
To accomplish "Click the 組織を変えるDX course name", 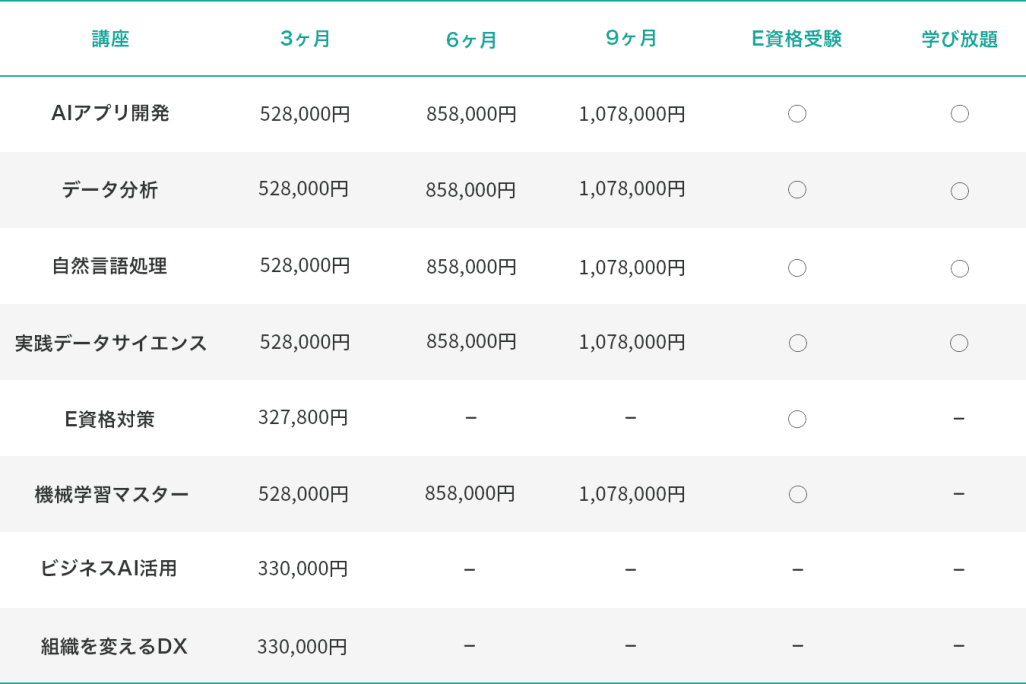I will pyautogui.click(x=114, y=646).
